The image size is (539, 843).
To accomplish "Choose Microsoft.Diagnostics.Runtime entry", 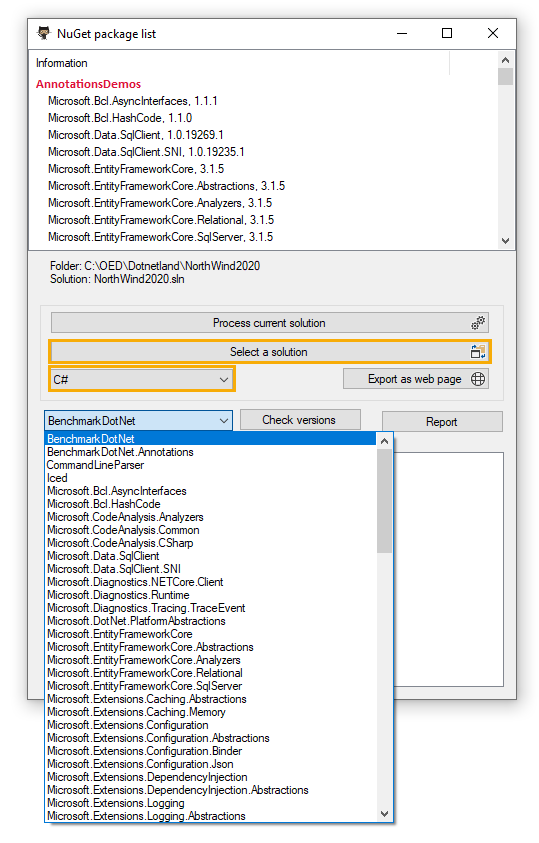I will click(211, 595).
